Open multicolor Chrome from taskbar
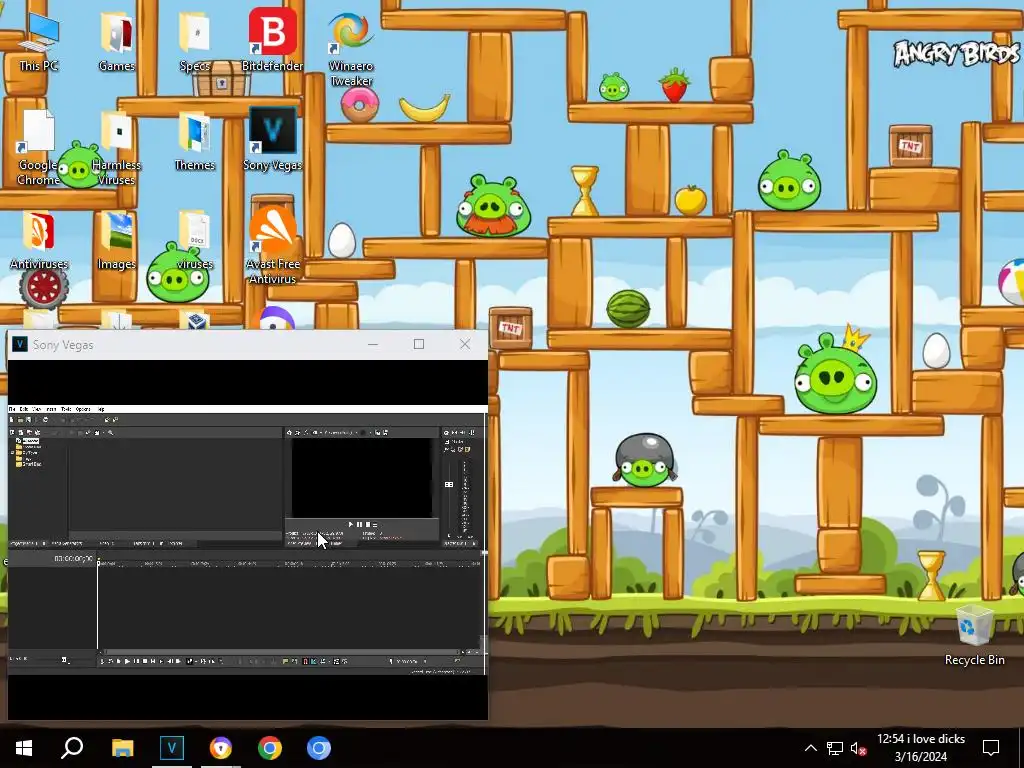This screenshot has width=1024, height=768. pyautogui.click(x=270, y=748)
